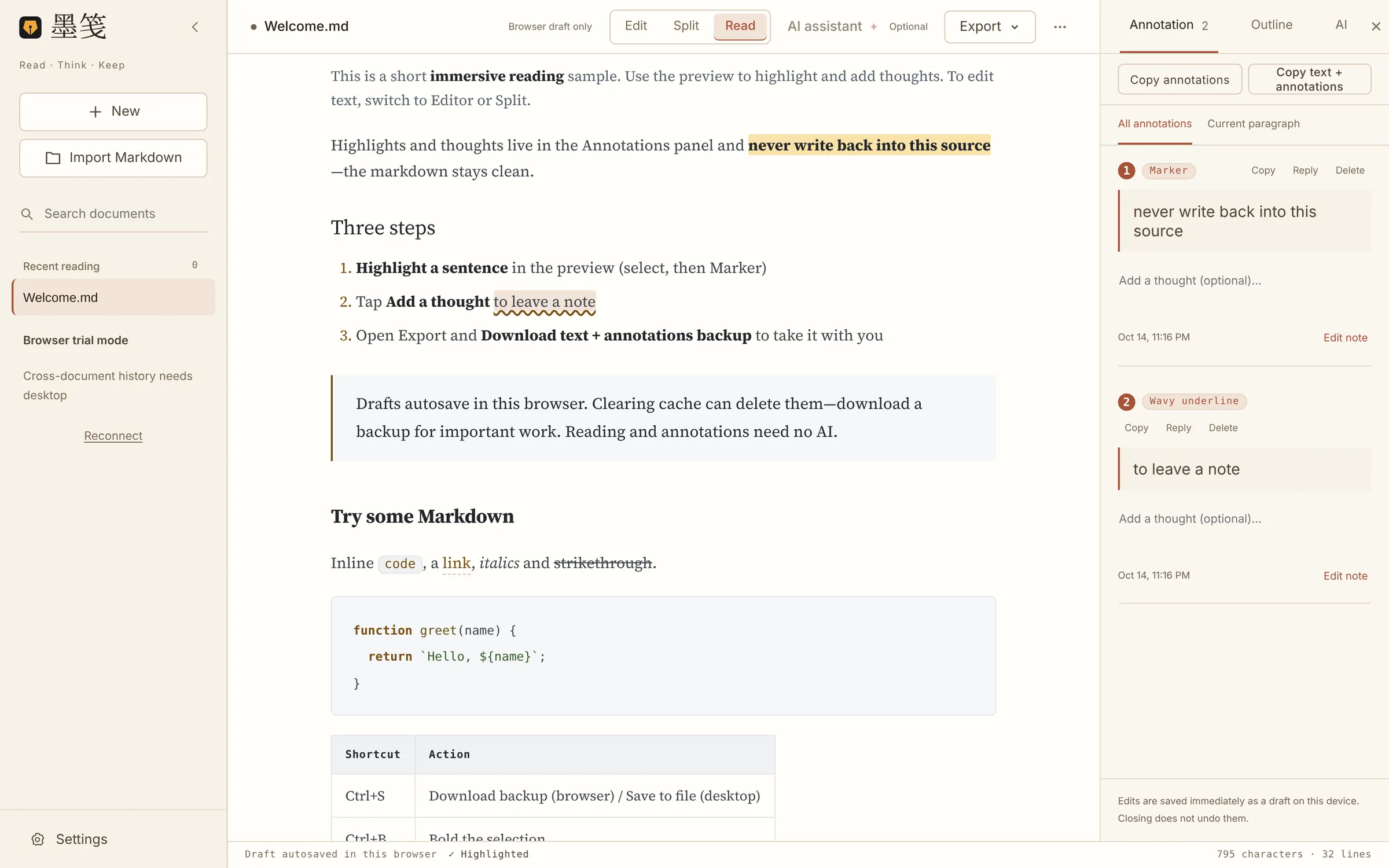This screenshot has width=1389, height=868.
Task: Copy the Wavy underline annotation
Action: tap(1136, 428)
